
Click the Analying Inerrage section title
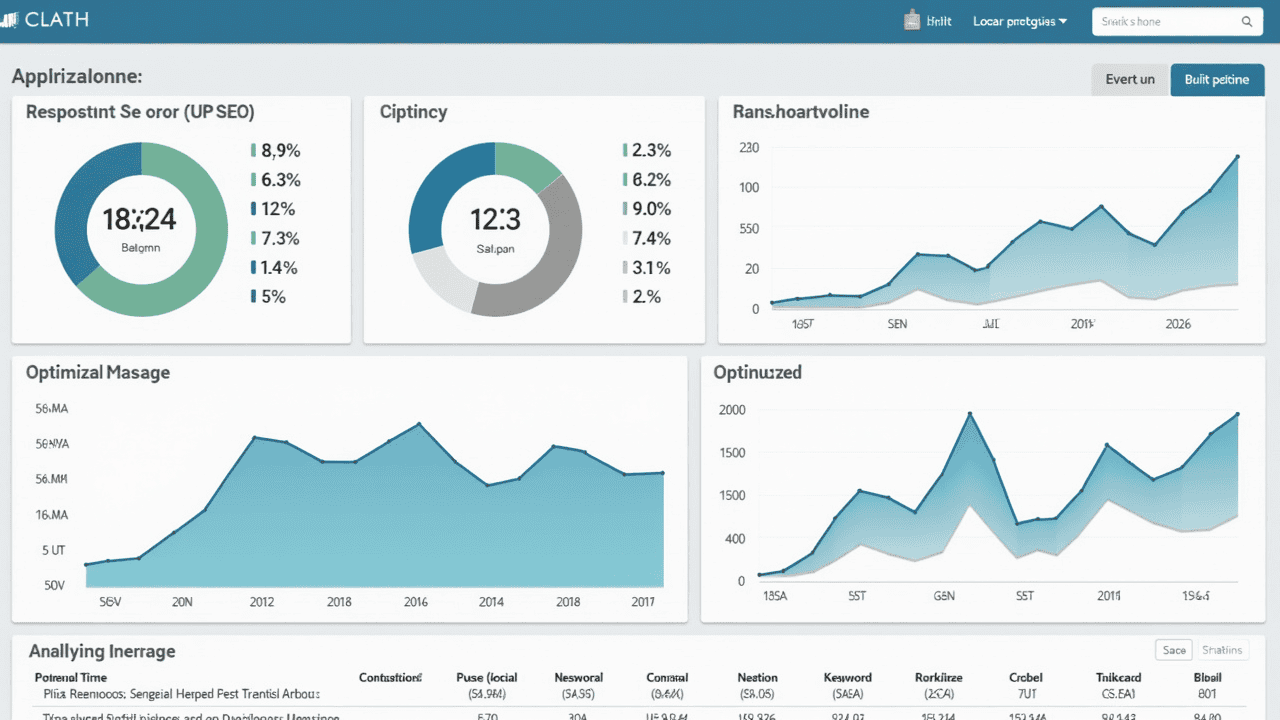(102, 651)
